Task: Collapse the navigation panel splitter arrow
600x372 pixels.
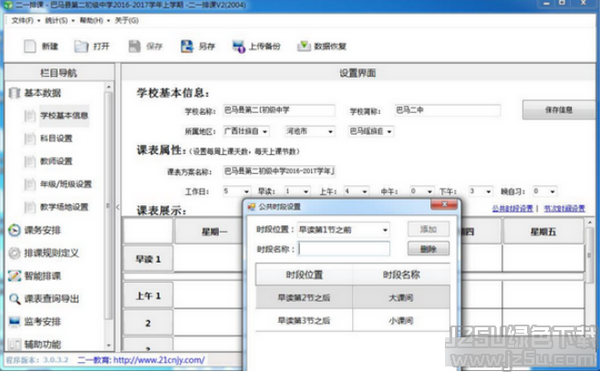Action: click(118, 207)
